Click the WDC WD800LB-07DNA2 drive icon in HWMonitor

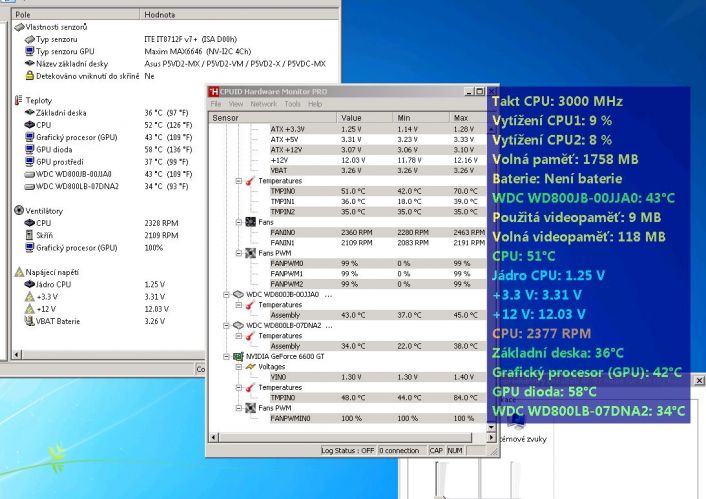pos(238,325)
